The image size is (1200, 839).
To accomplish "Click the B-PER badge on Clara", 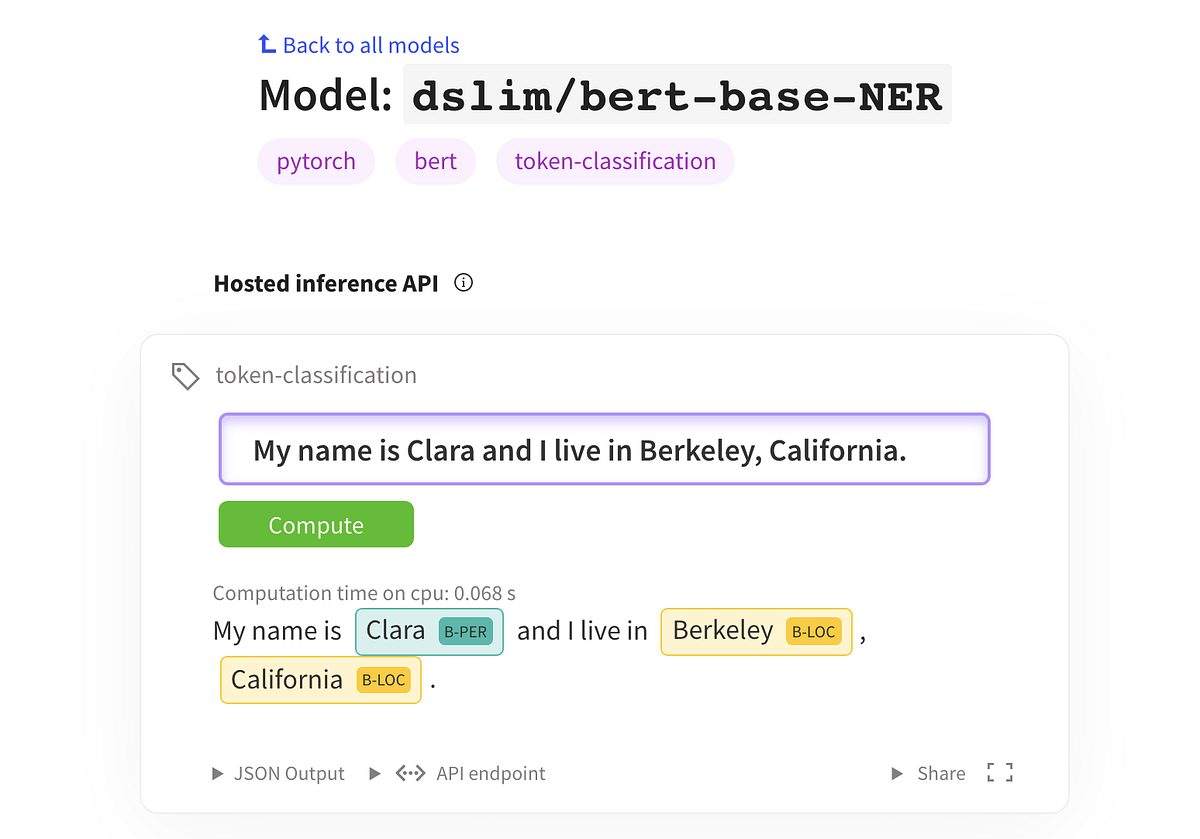I will (466, 631).
